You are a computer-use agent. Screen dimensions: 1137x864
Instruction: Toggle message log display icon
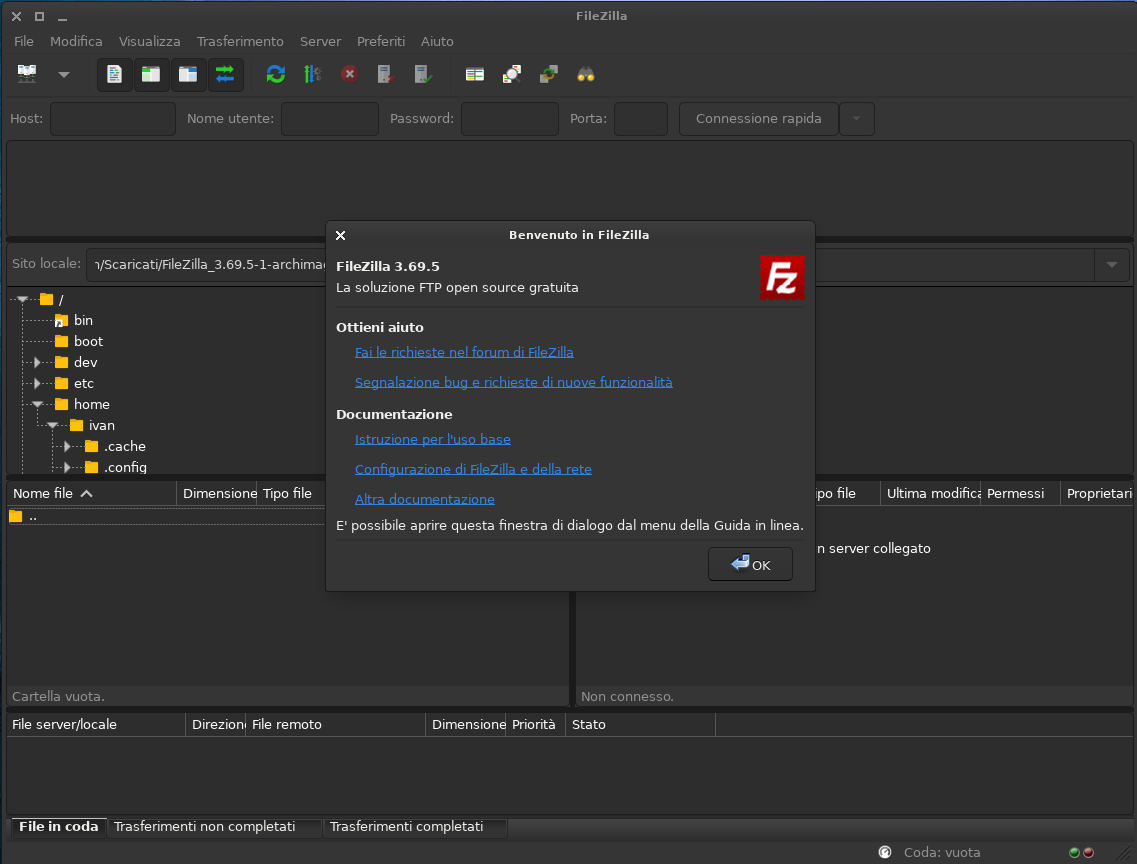(x=115, y=74)
